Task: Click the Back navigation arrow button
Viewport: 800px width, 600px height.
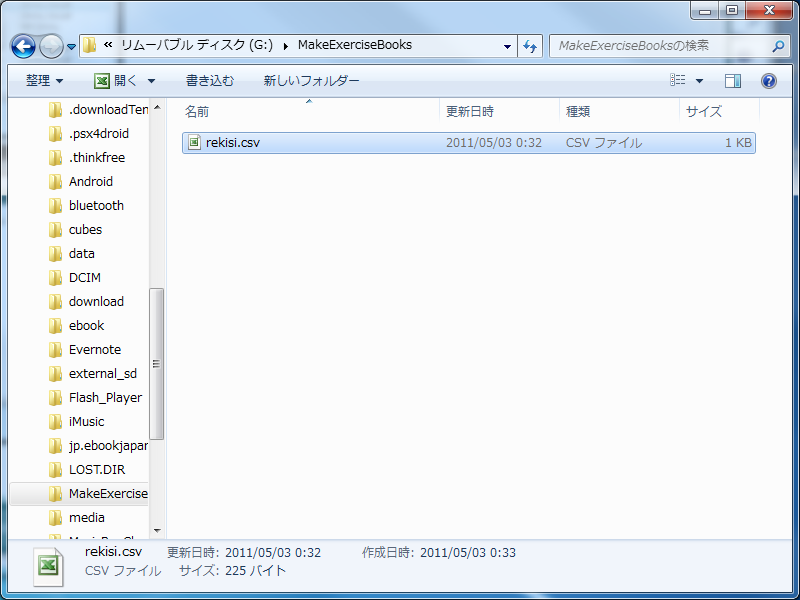Action: 24,46
